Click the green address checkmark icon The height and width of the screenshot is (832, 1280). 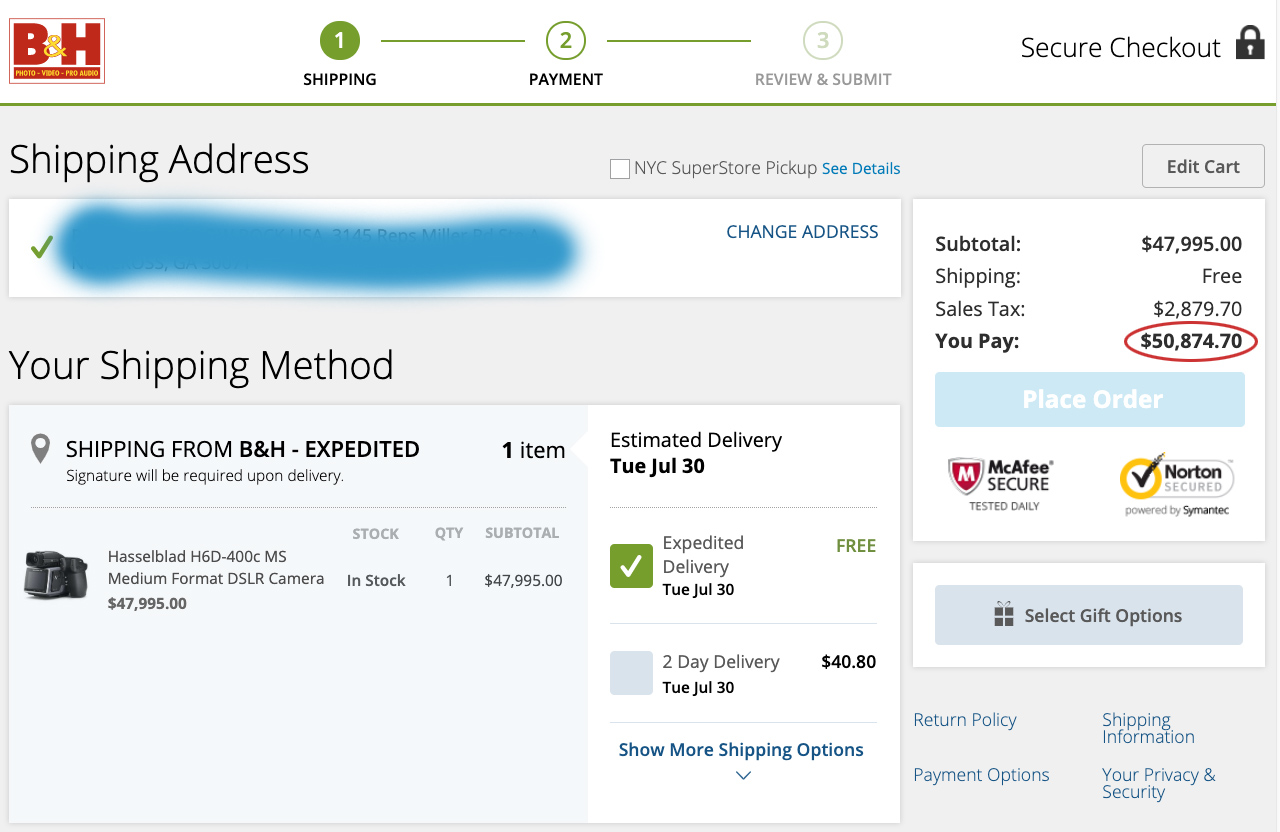(41, 247)
